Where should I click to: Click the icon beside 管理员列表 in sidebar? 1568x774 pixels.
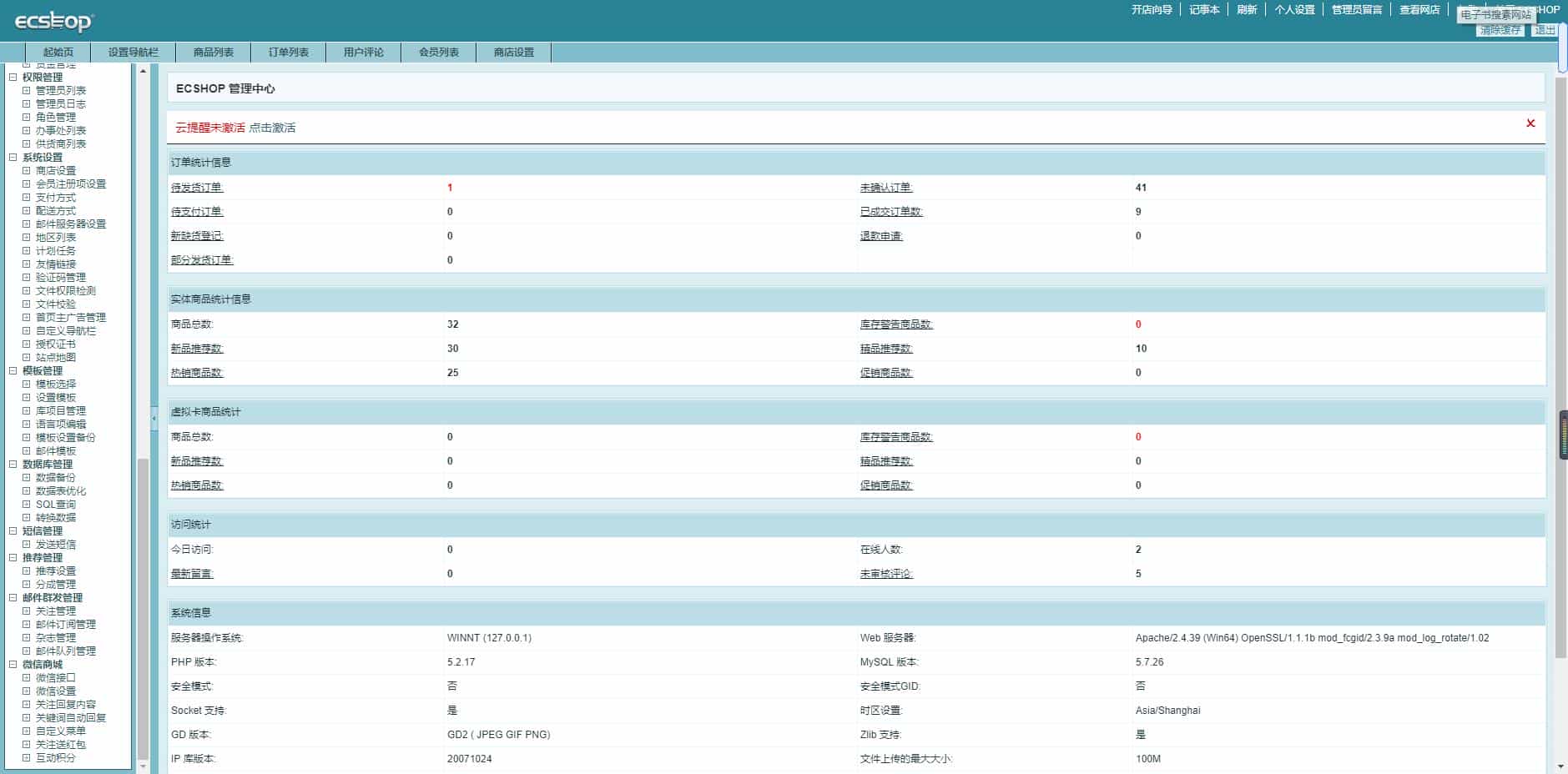click(x=26, y=91)
